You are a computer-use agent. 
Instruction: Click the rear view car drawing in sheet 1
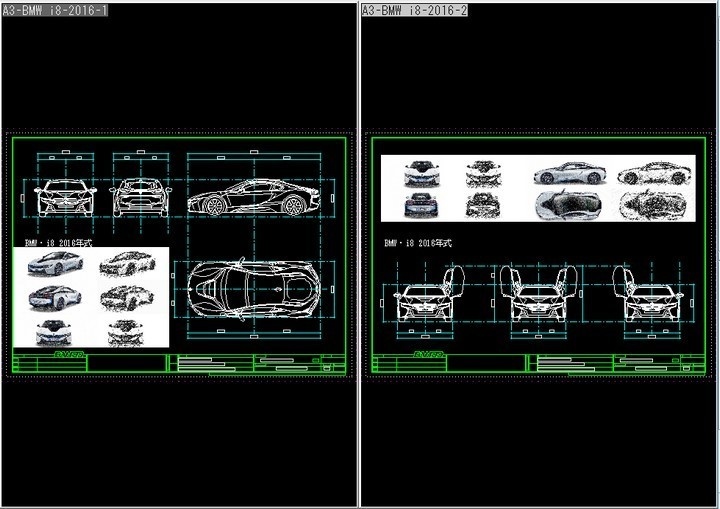pyautogui.click(x=141, y=198)
